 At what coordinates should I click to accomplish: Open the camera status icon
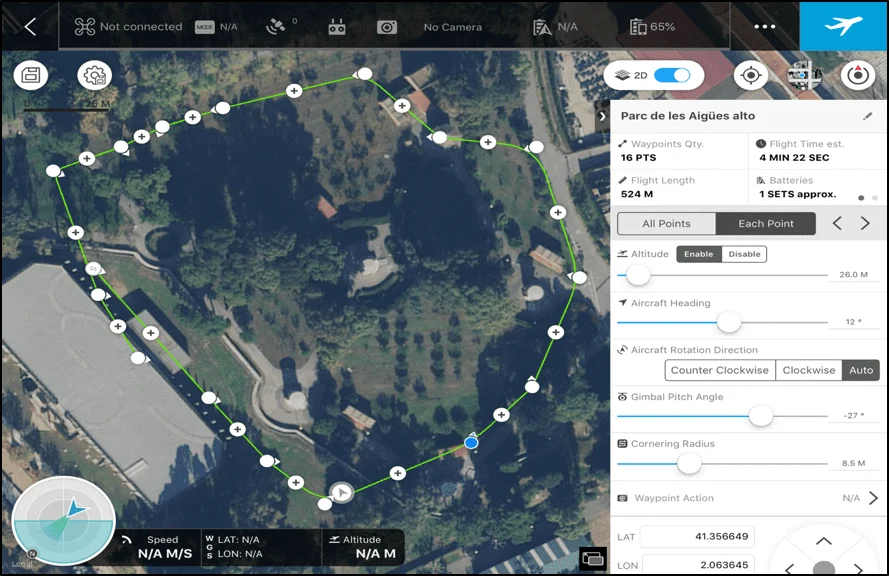(x=387, y=27)
